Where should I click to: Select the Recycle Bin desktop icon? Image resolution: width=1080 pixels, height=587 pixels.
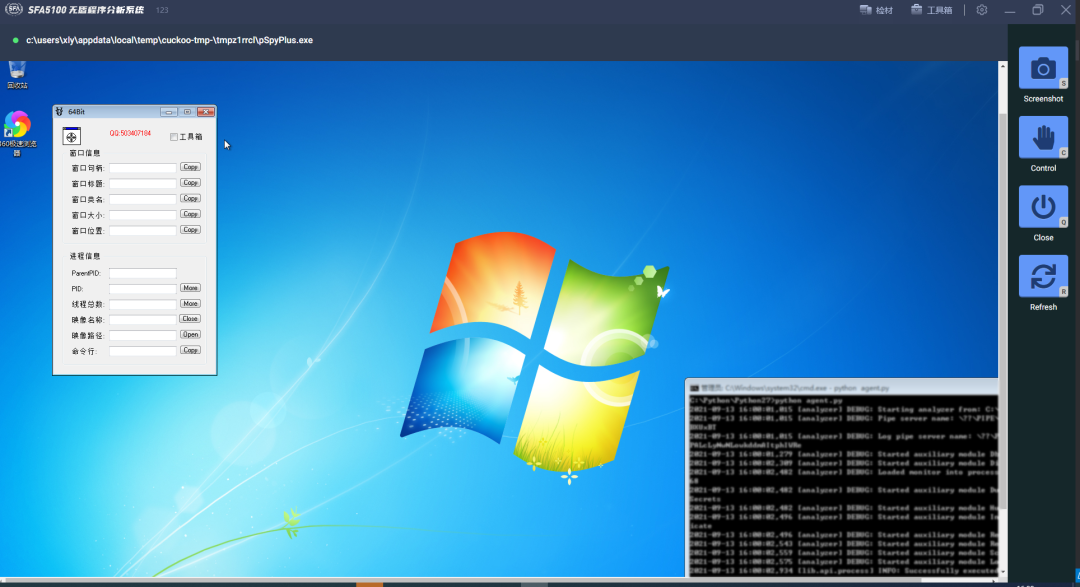coord(17,74)
